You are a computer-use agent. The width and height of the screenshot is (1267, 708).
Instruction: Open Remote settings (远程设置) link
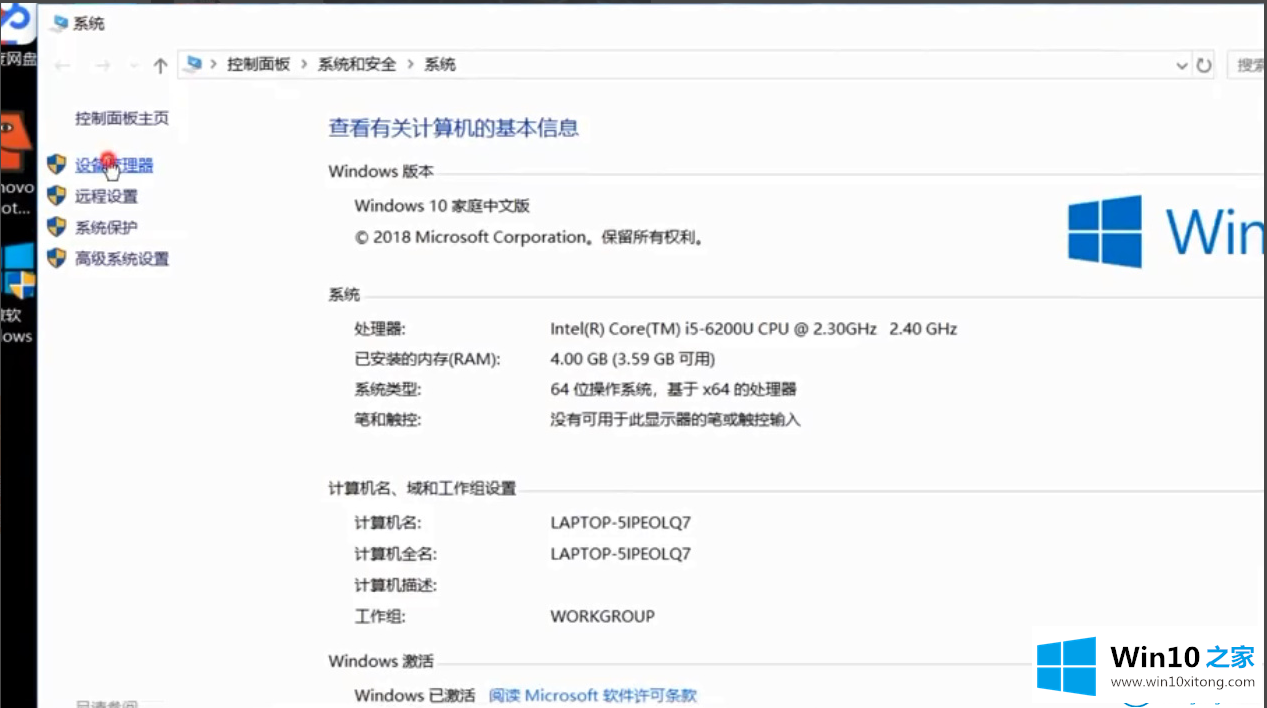click(106, 196)
